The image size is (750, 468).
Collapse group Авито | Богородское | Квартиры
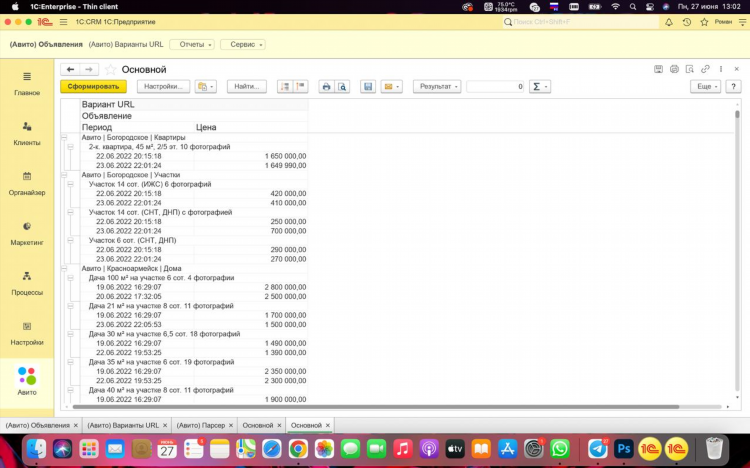click(x=64, y=137)
